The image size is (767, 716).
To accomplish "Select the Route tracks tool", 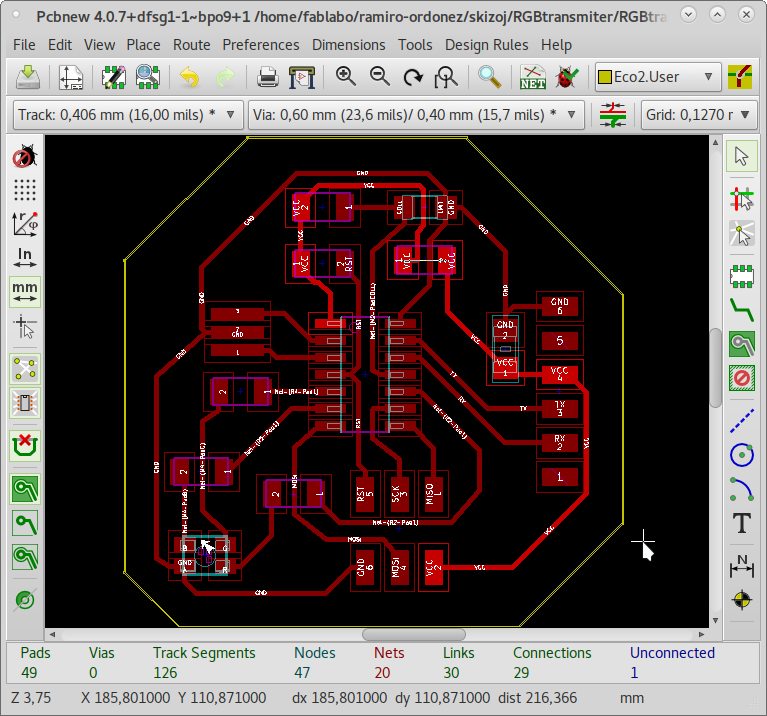I will point(742,310).
